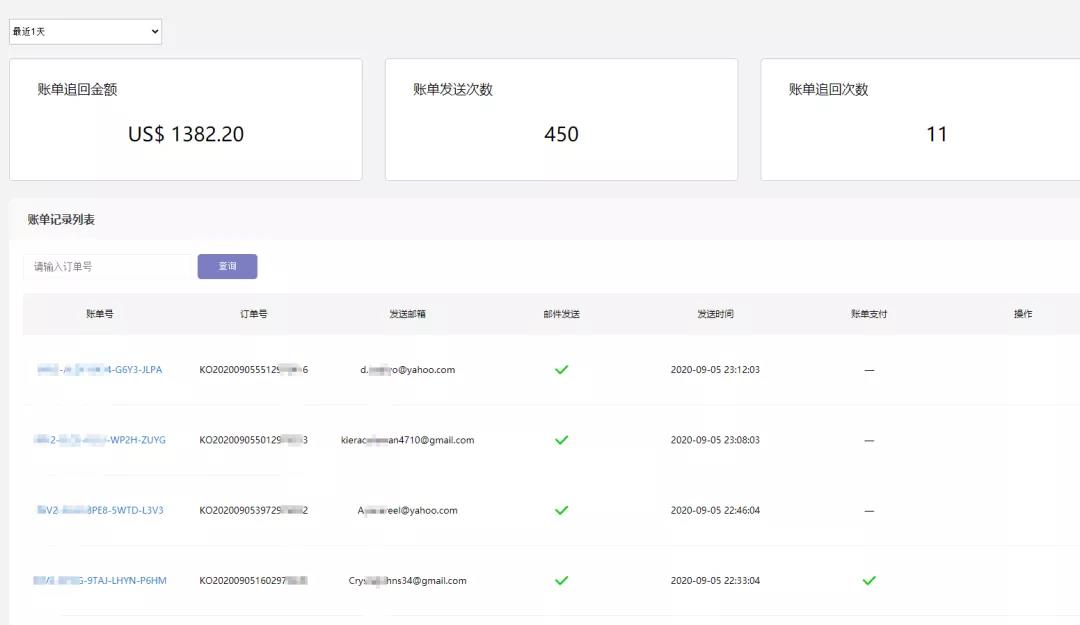Click the 账单支付 column header
Screen dimensions: 1080x625
point(869,314)
